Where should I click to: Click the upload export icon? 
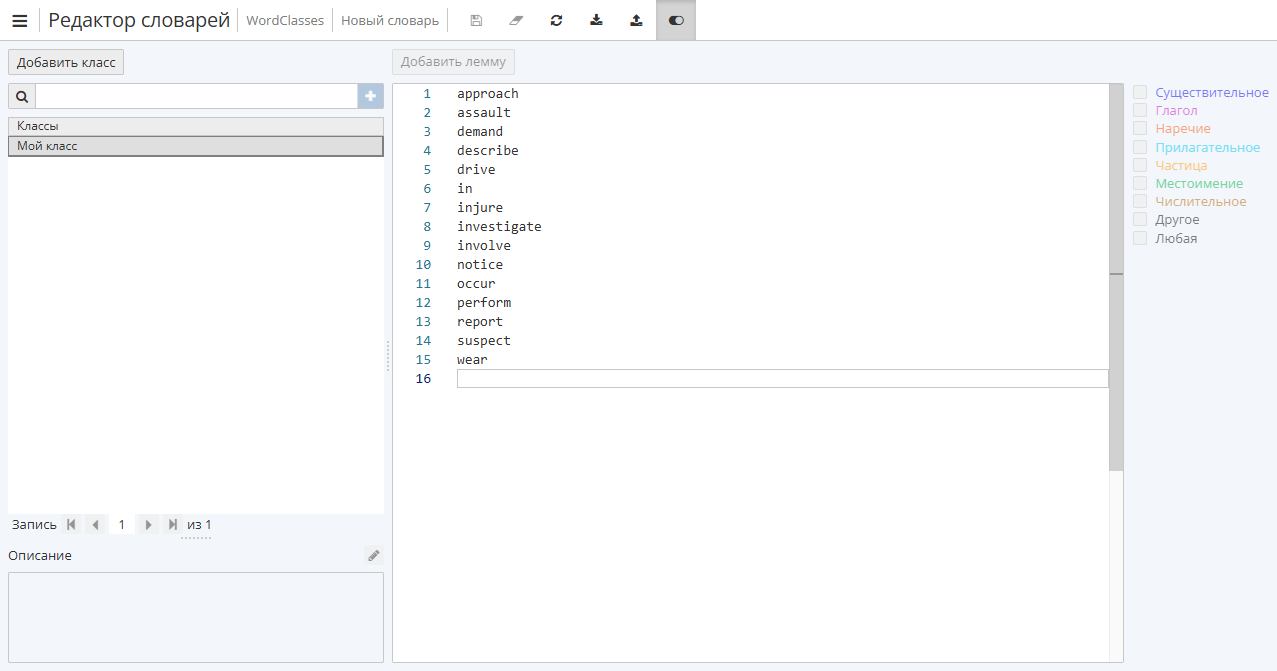point(636,20)
